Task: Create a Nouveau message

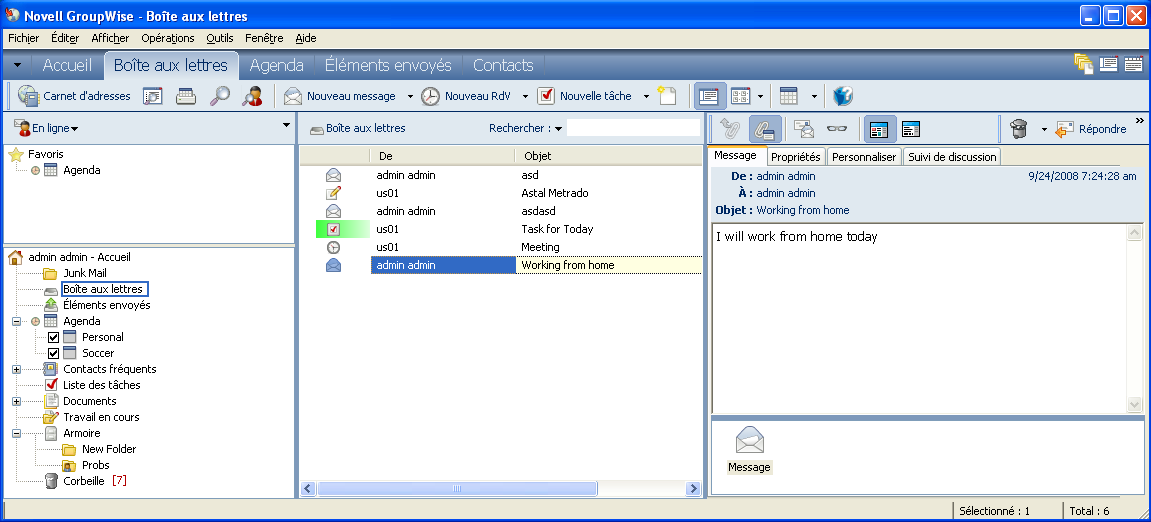Action: click(x=340, y=96)
